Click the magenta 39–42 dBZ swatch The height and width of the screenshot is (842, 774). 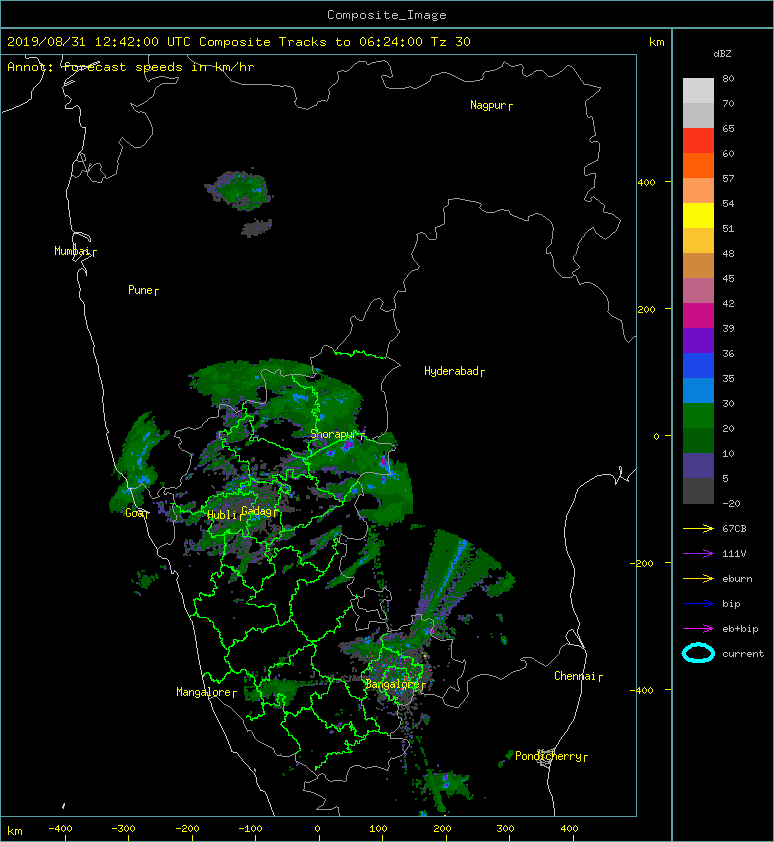tap(698, 316)
